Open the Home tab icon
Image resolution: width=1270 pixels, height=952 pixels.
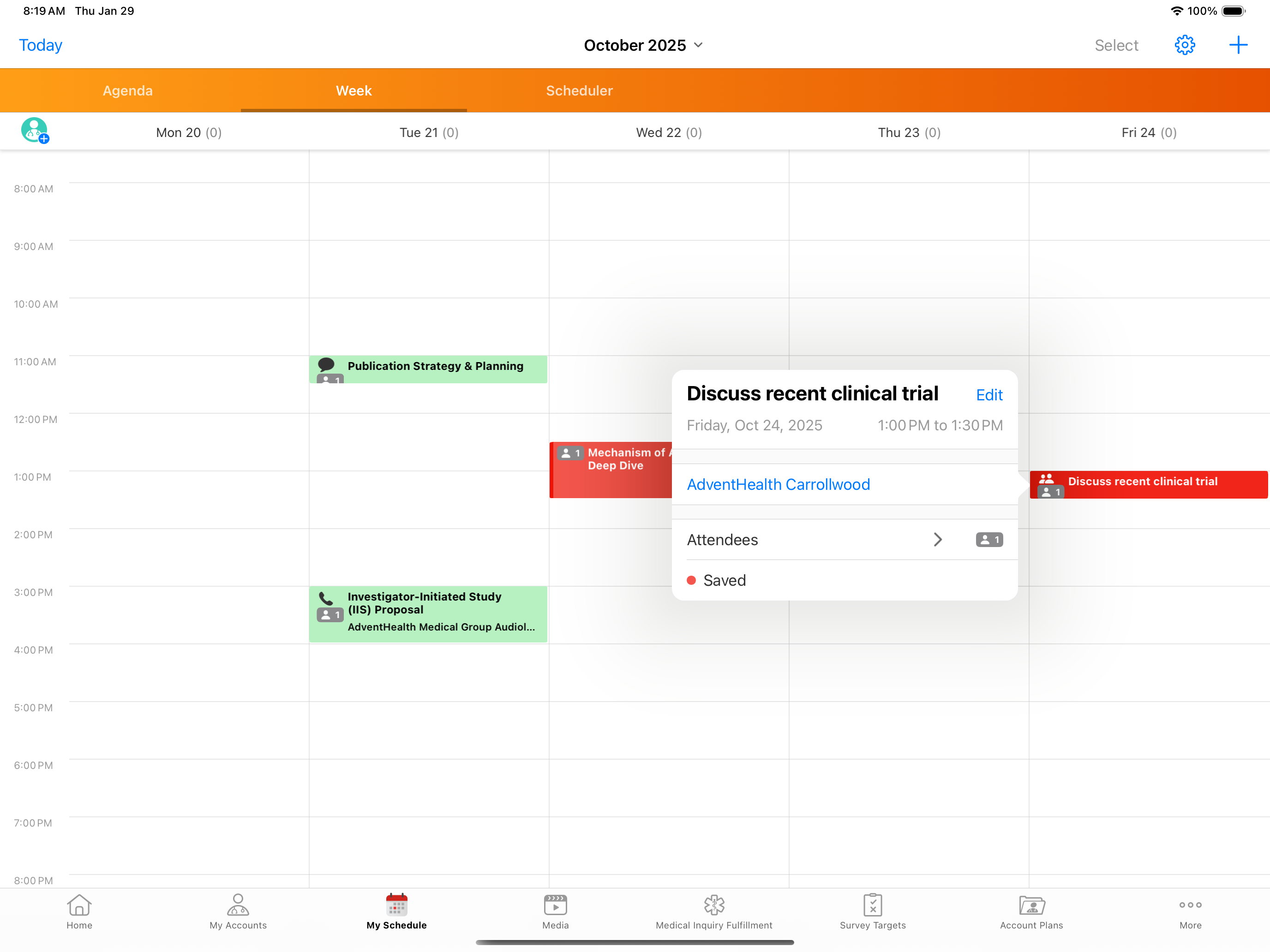[x=79, y=905]
